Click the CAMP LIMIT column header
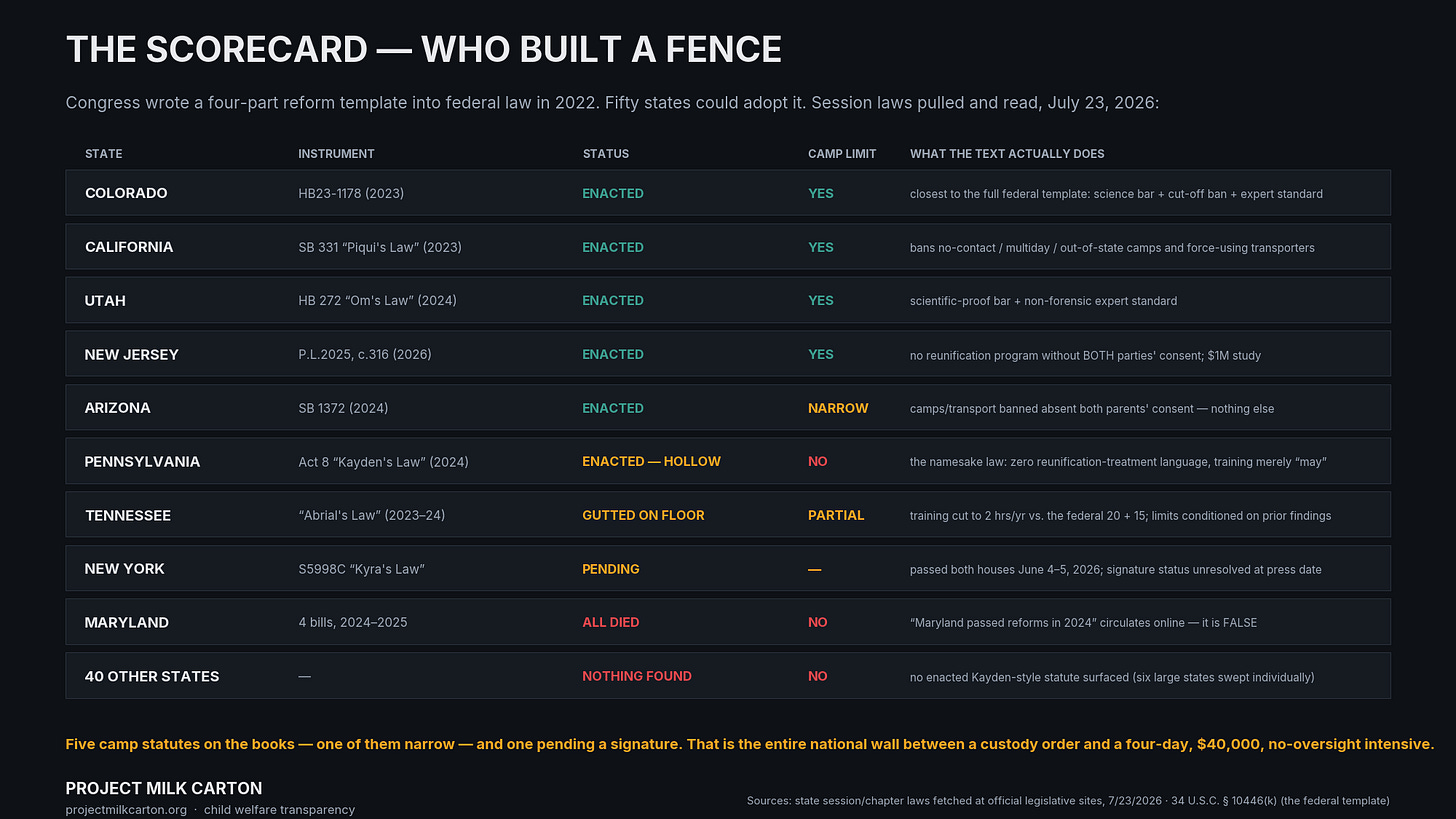 (x=842, y=154)
